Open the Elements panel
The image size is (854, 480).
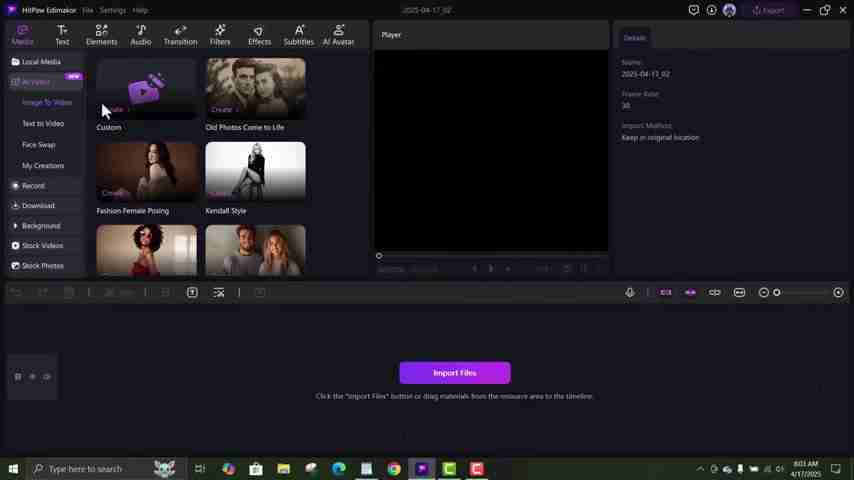(101, 35)
